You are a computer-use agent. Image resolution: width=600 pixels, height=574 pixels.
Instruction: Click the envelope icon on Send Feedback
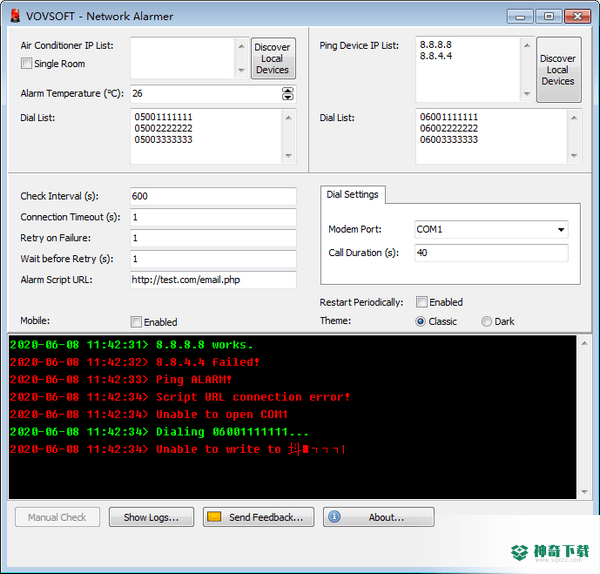click(214, 517)
